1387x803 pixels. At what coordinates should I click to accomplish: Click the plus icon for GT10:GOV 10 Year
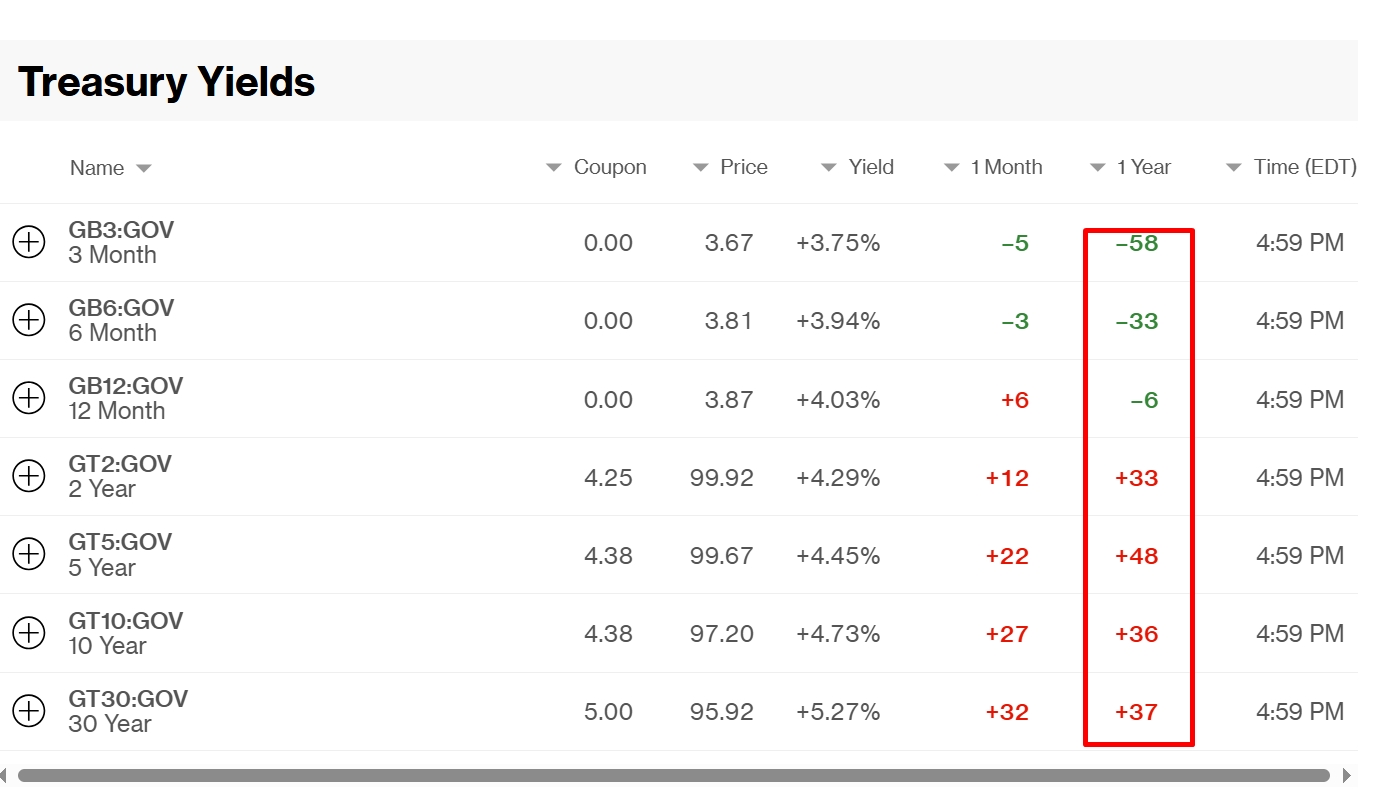(x=29, y=633)
